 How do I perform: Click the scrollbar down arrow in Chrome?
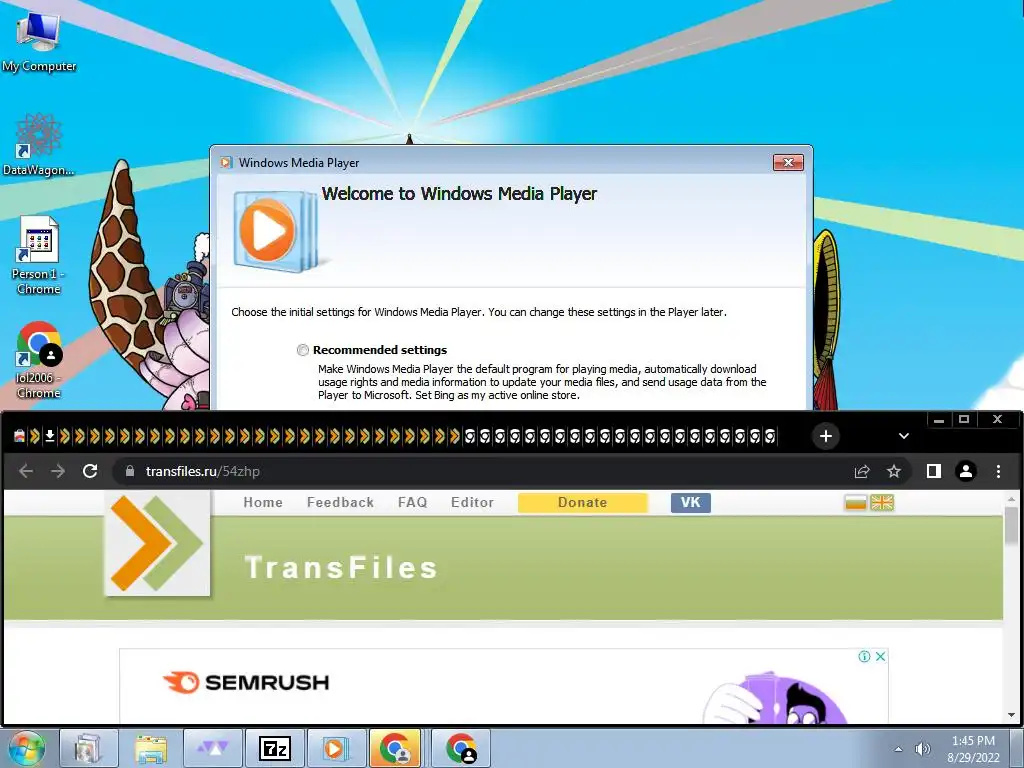1012,714
